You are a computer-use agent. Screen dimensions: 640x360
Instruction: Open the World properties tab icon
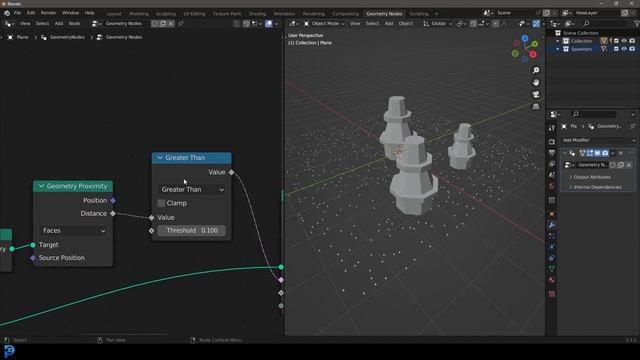click(552, 186)
